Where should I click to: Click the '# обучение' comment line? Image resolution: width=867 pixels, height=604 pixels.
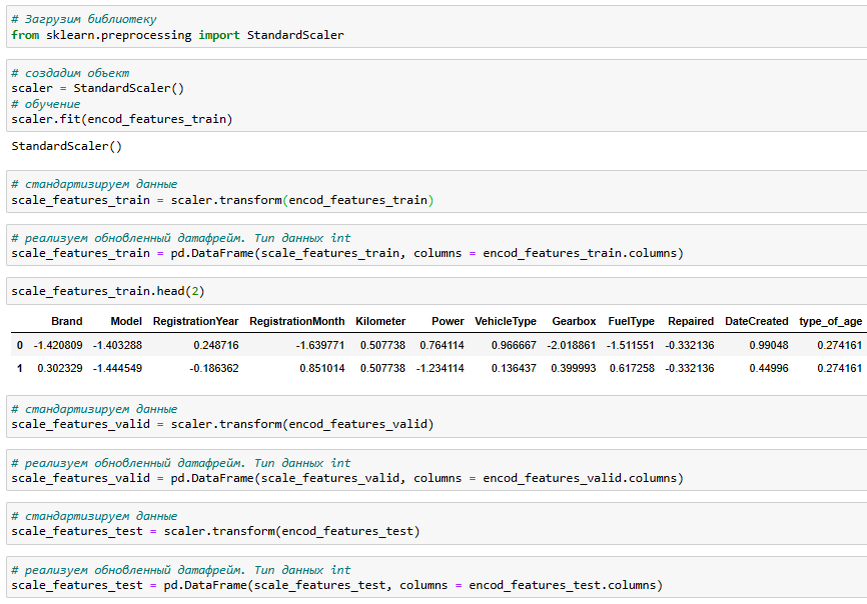click(x=46, y=104)
